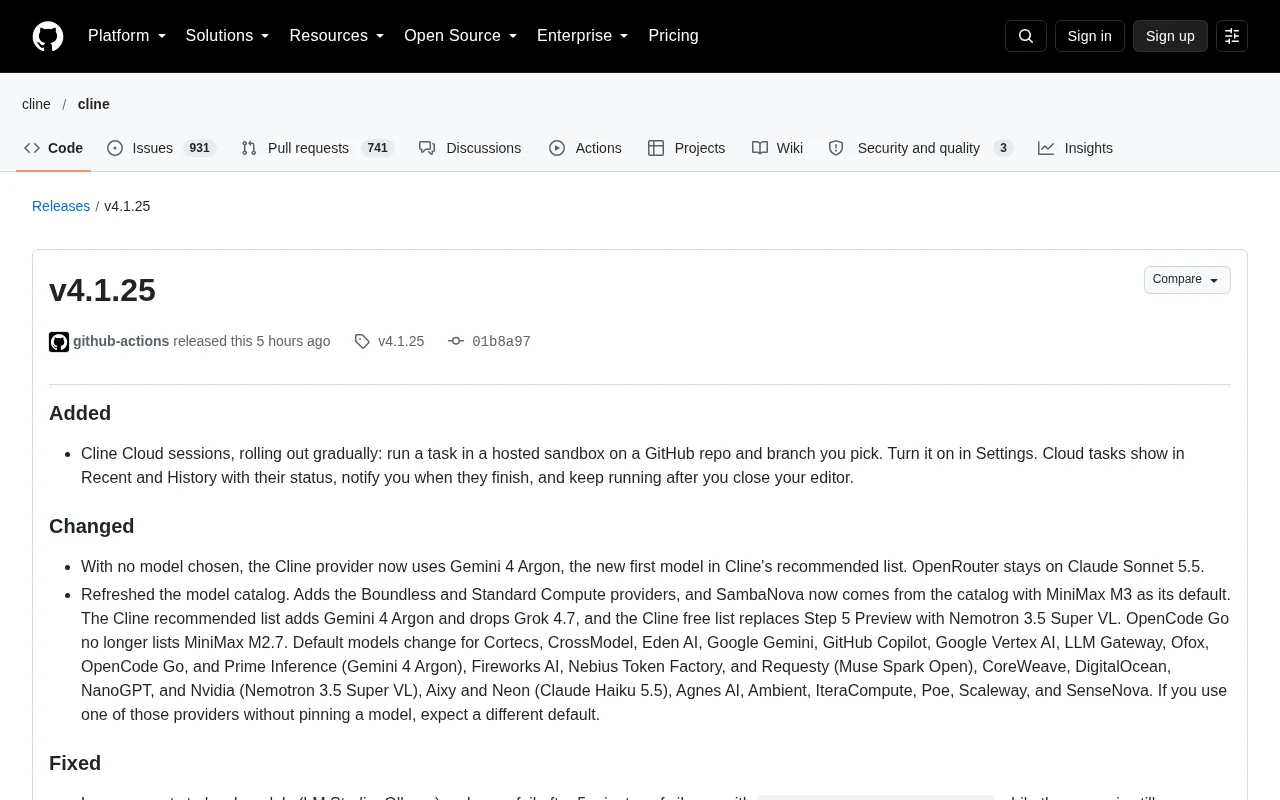Image resolution: width=1280 pixels, height=800 pixels.
Task: Click the Code brackets icon
Action: (x=32, y=148)
